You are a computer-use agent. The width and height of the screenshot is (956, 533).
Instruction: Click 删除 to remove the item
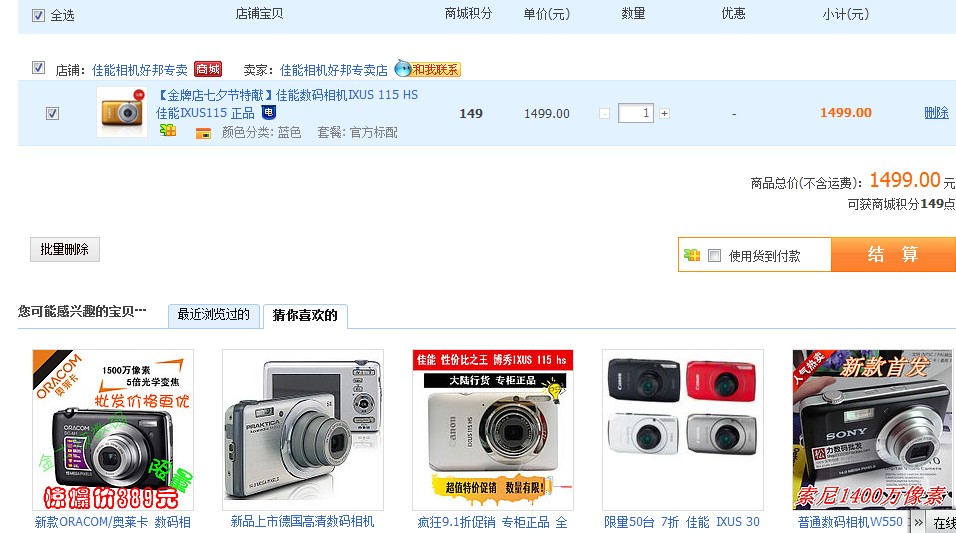coord(936,113)
